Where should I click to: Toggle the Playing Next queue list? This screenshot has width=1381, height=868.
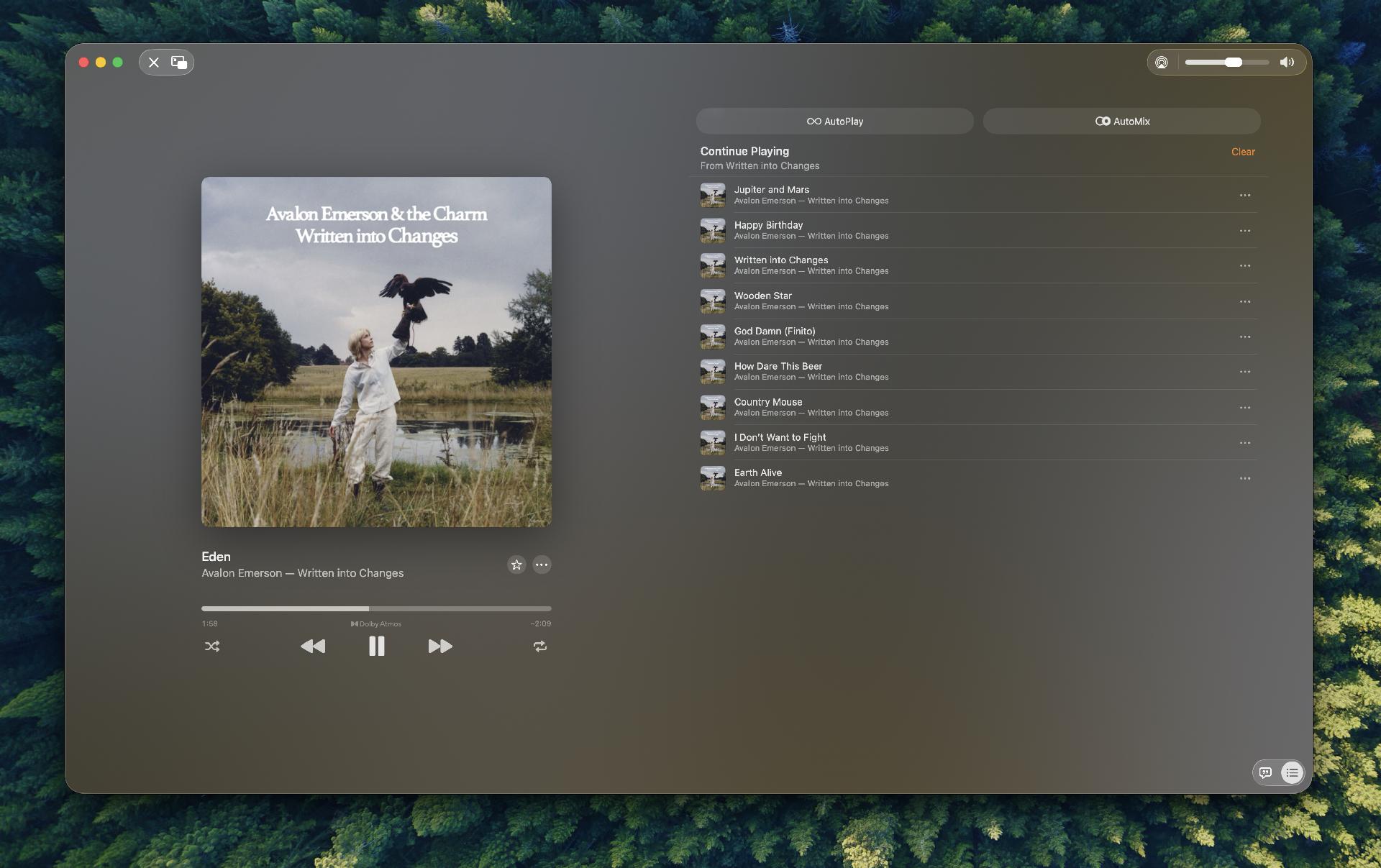tap(1292, 772)
